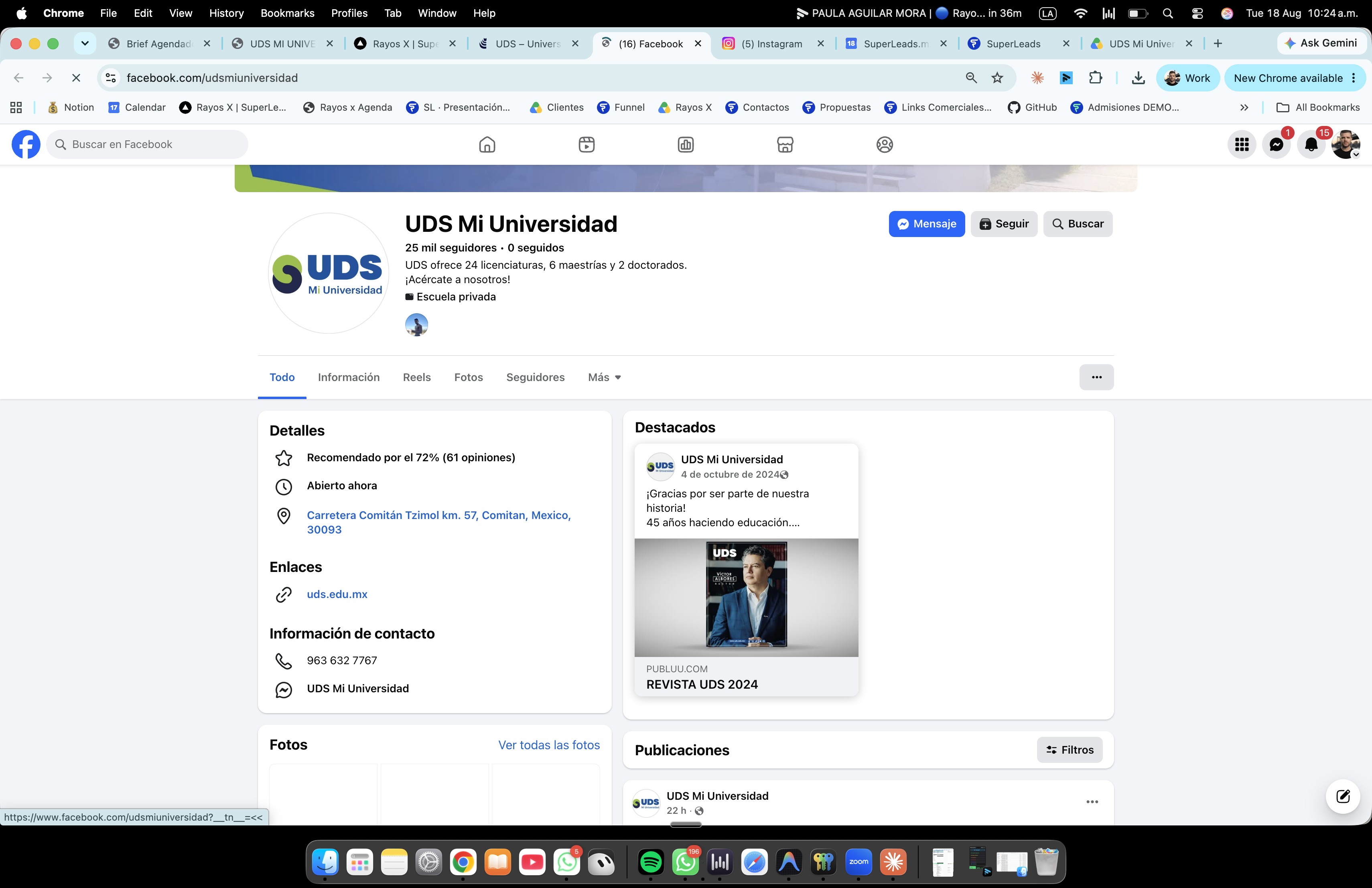
Task: Open Chrome downloads icon
Action: pyautogui.click(x=1138, y=78)
